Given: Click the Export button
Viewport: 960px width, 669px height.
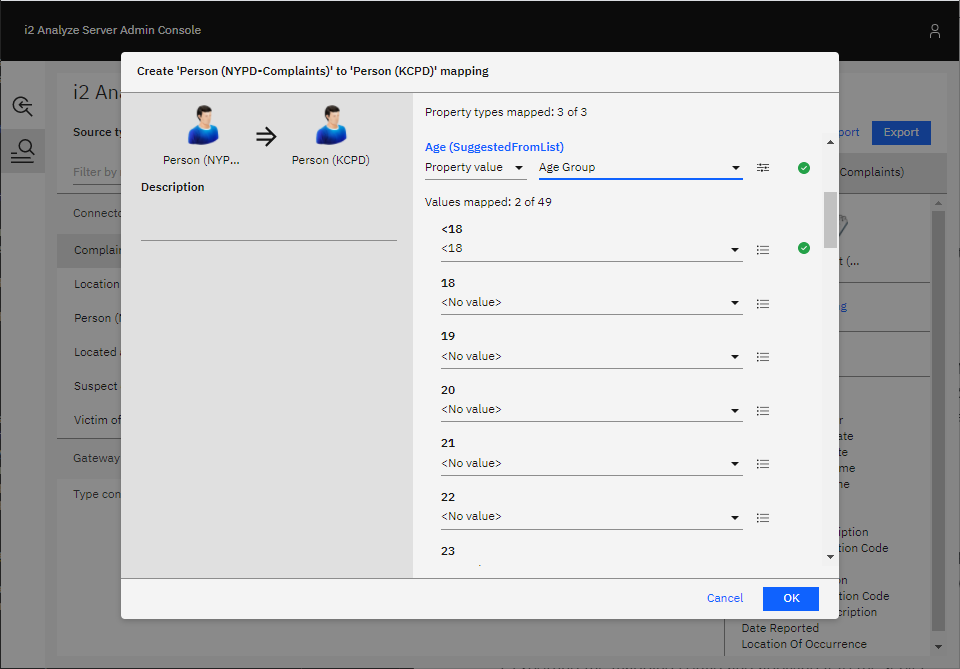Looking at the screenshot, I should click(900, 132).
